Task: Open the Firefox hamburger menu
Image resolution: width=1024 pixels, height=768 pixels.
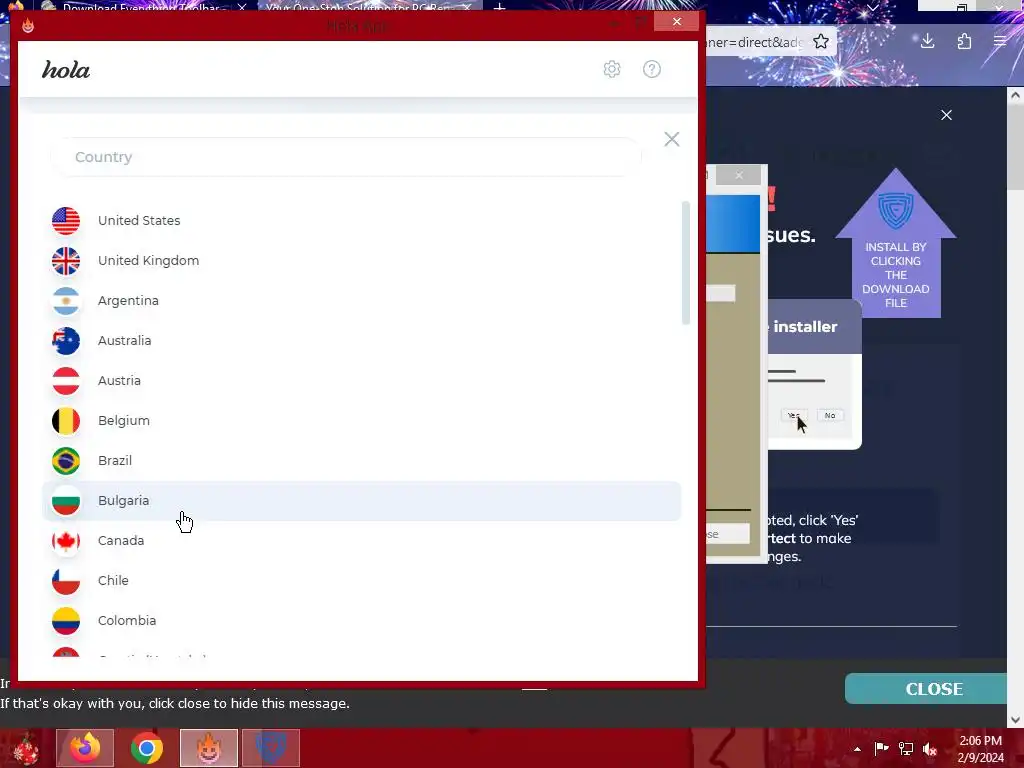Action: click(x=1000, y=41)
